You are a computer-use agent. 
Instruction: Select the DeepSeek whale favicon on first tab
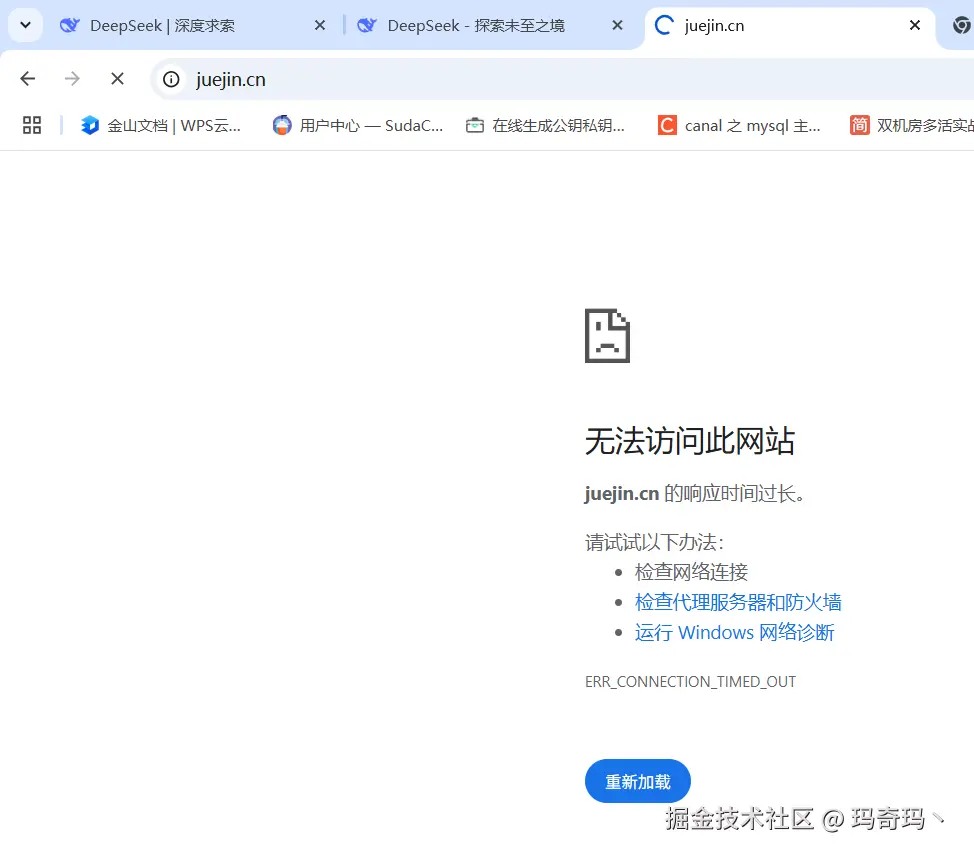[x=68, y=25]
